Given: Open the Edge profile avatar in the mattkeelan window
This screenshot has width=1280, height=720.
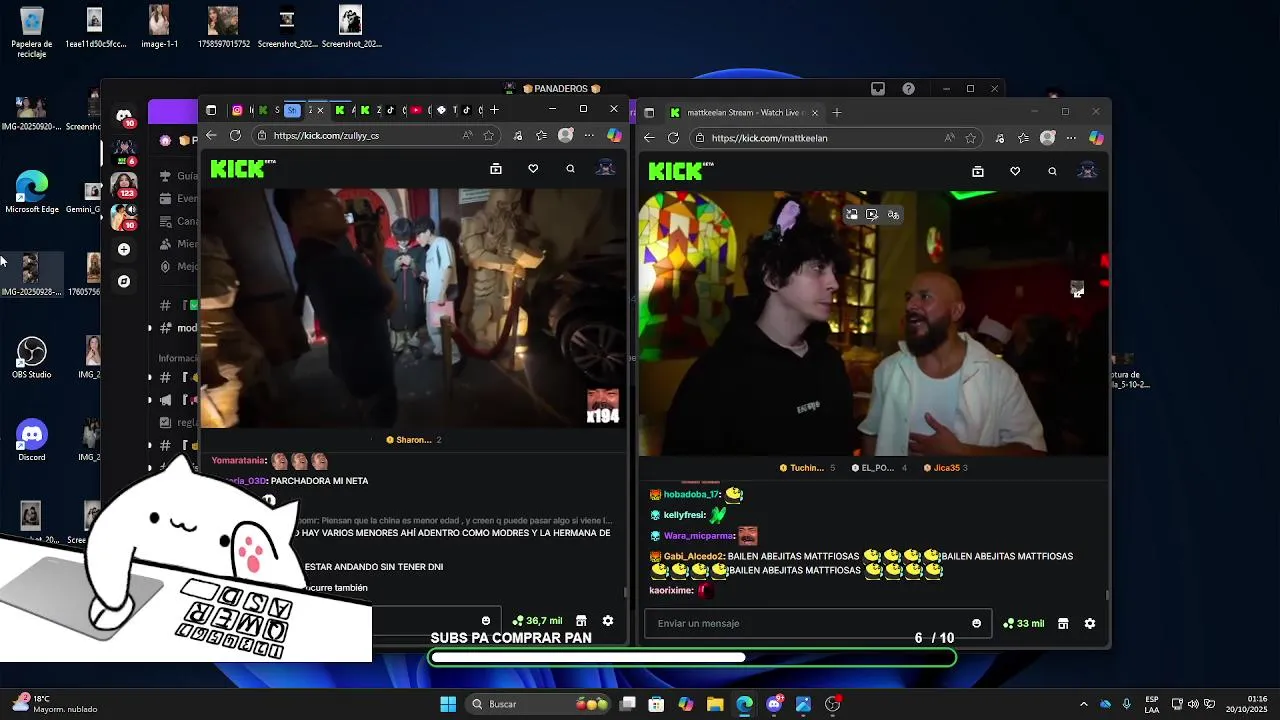Looking at the screenshot, I should [x=1047, y=138].
